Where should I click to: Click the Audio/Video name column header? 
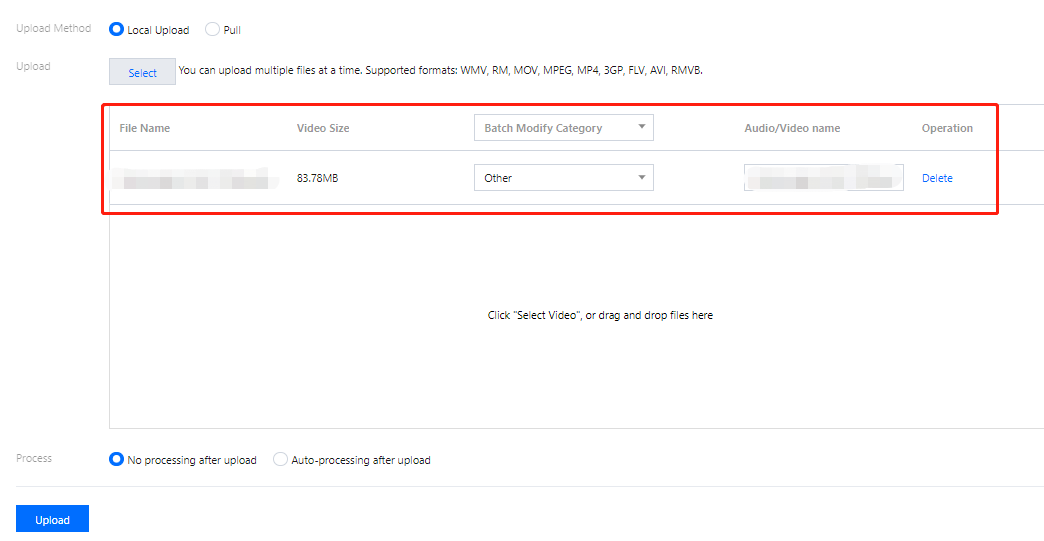pos(792,128)
